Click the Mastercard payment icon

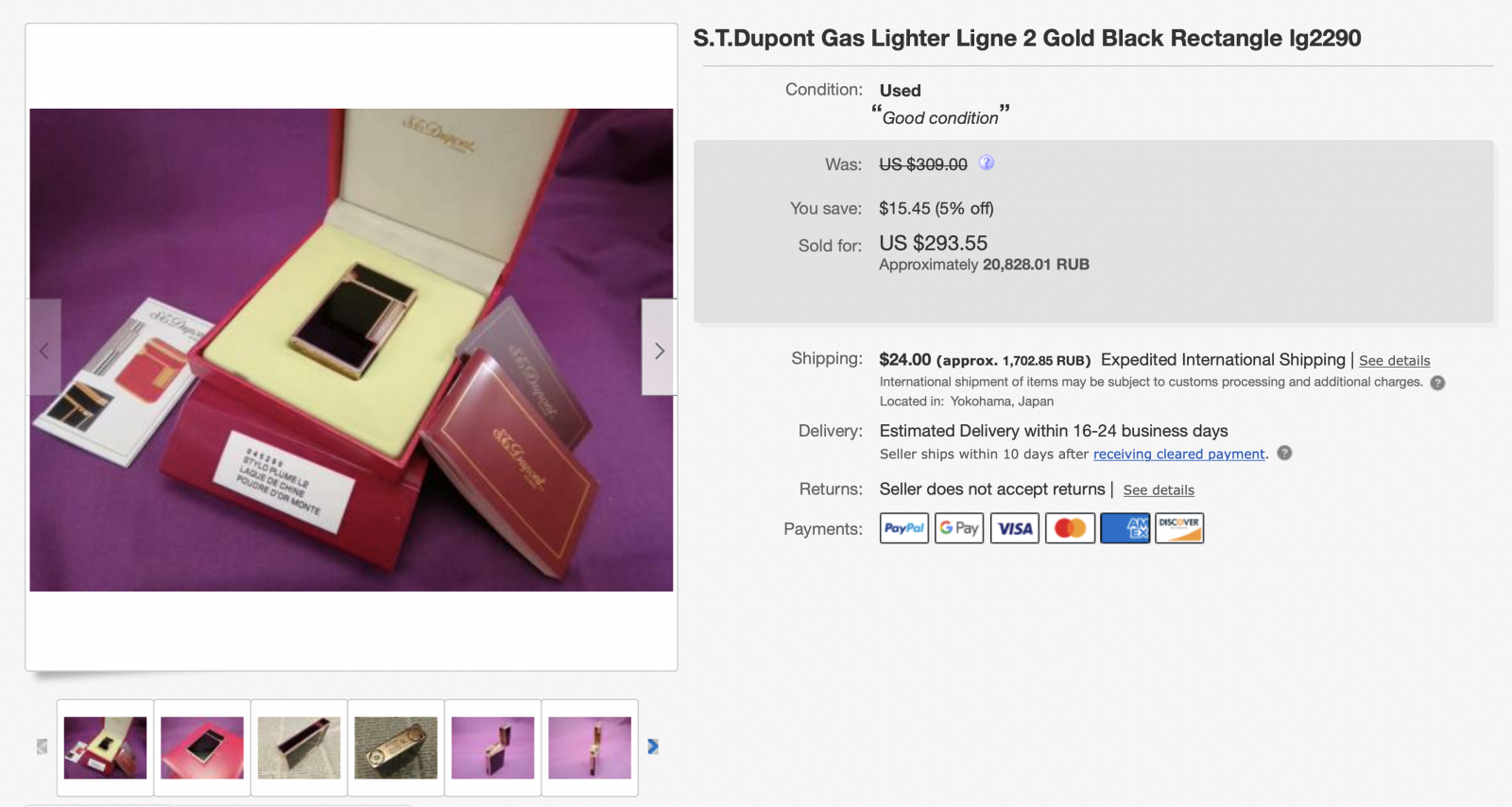click(x=1070, y=528)
